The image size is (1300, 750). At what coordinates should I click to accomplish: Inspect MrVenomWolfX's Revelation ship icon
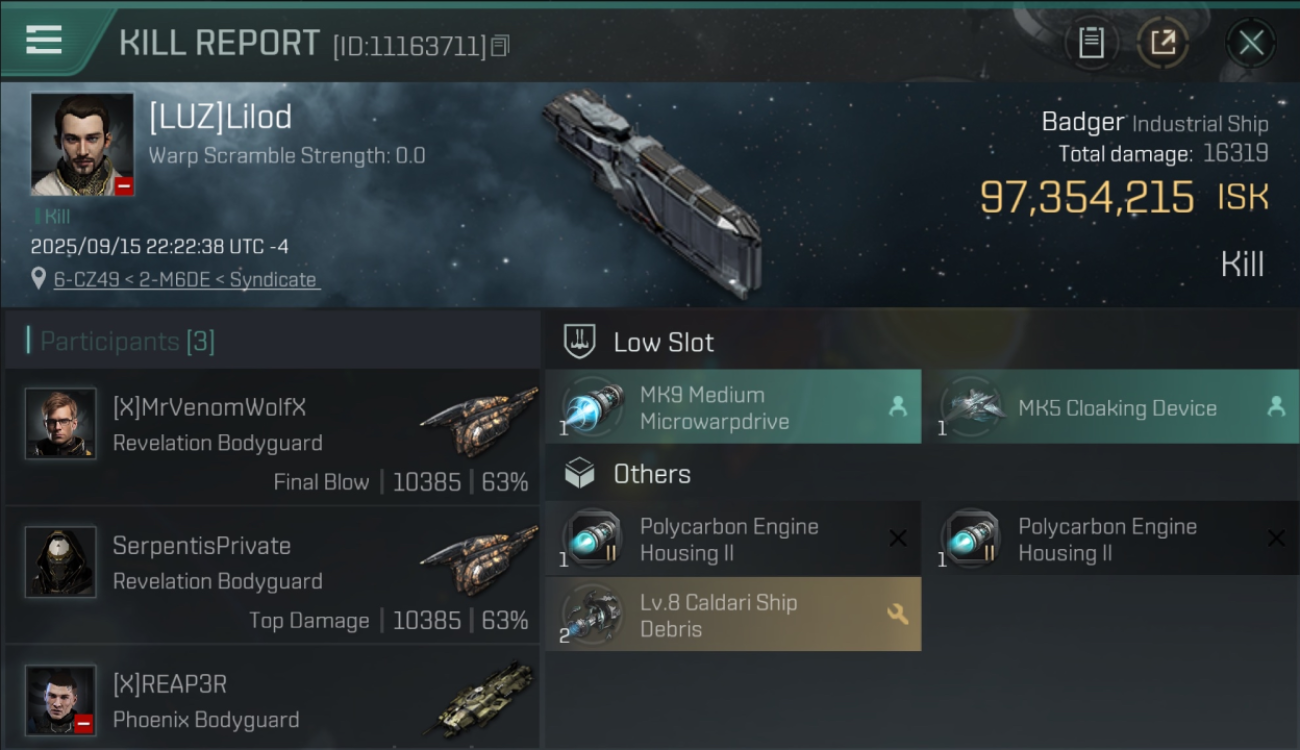(x=478, y=422)
